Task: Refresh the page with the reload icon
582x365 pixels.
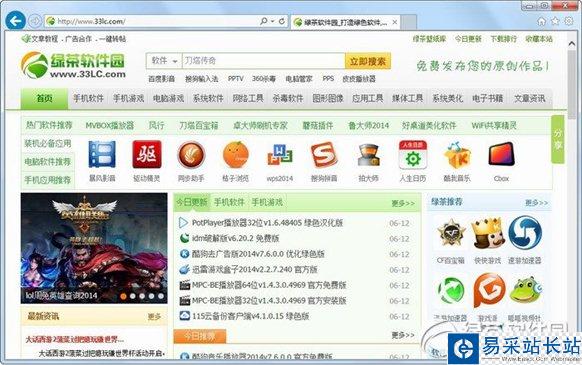Action: pyautogui.click(x=282, y=21)
